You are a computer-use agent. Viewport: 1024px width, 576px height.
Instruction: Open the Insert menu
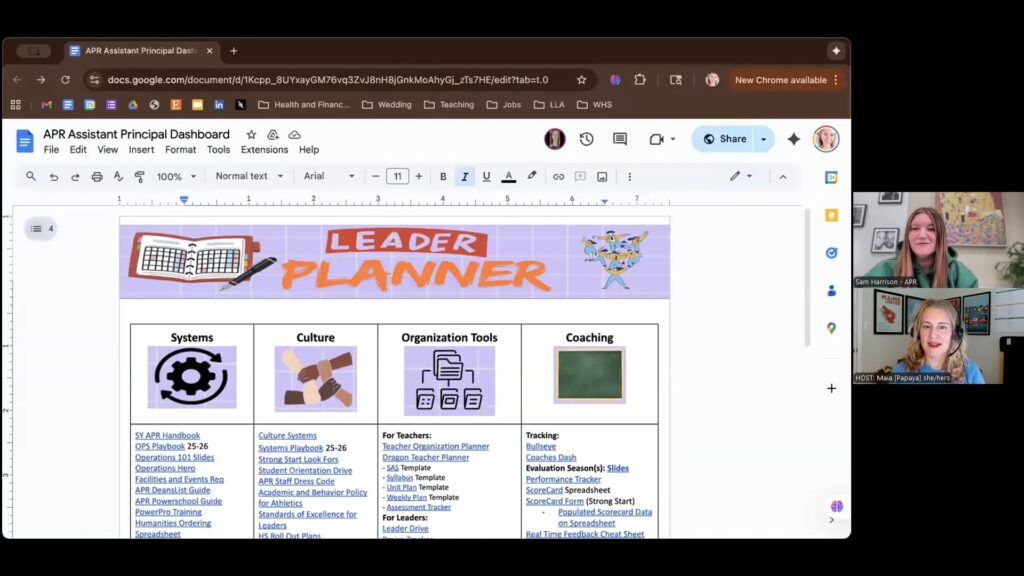click(141, 150)
